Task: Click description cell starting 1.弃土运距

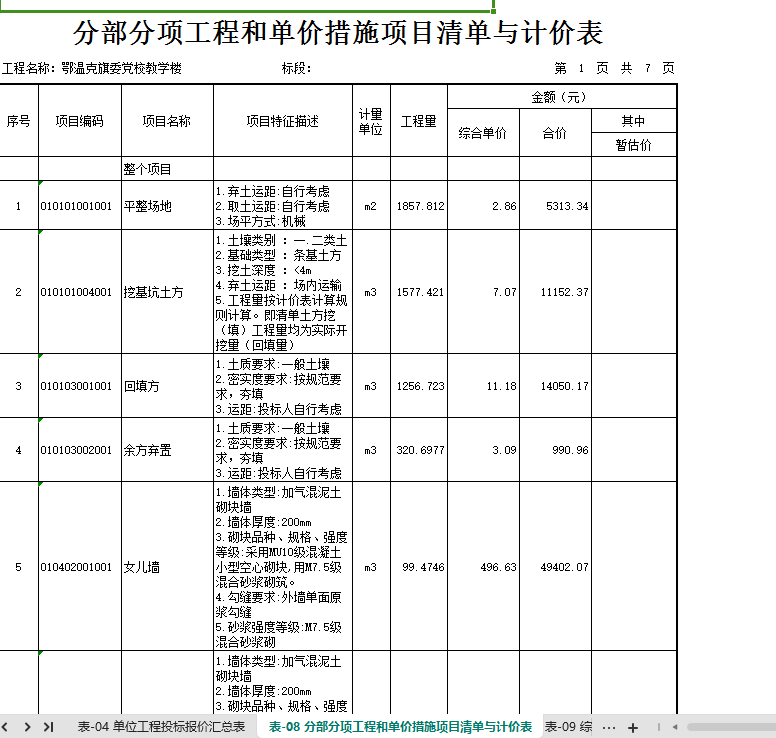Action: [283, 205]
